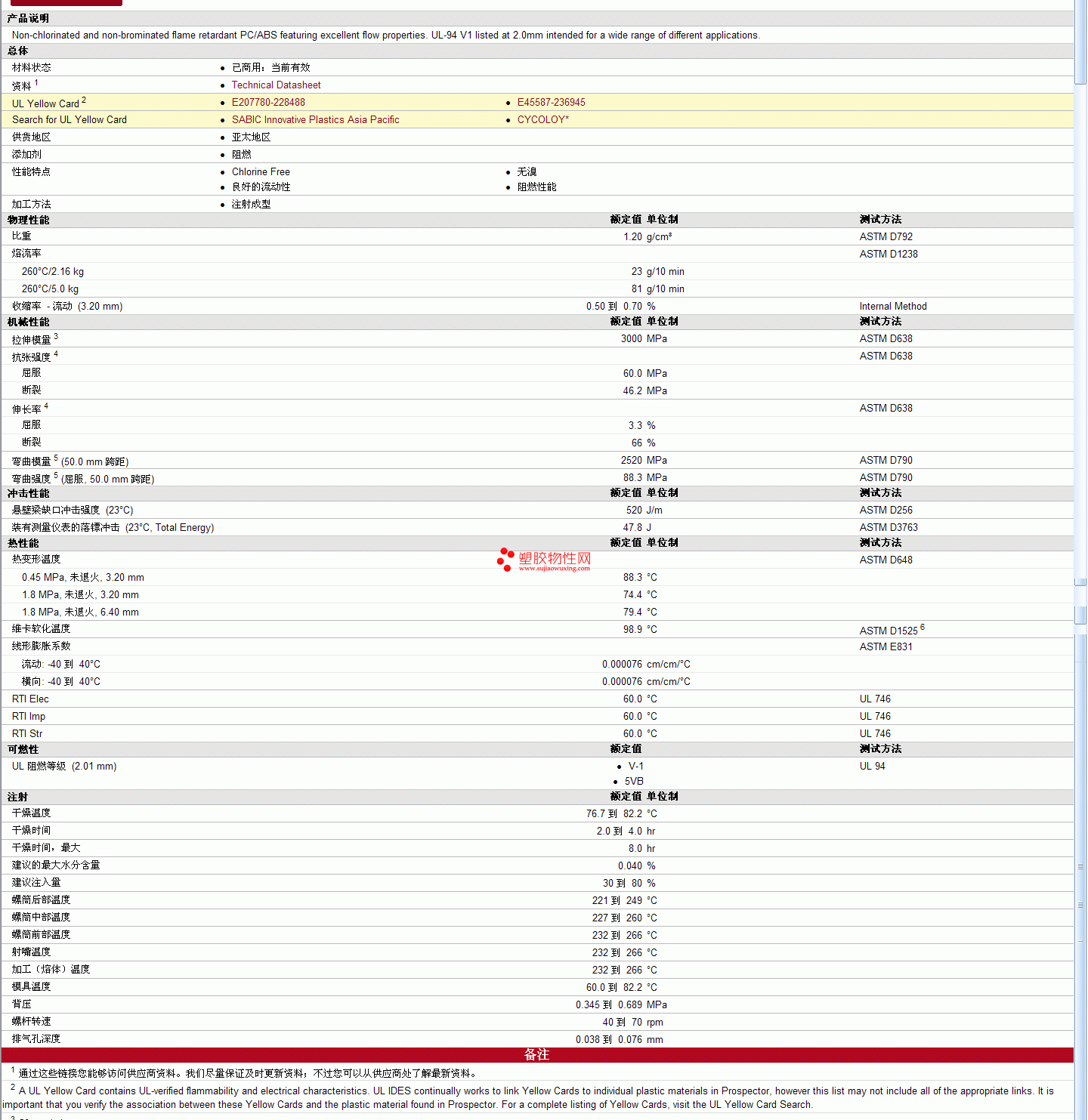Click the 亚太地区 value
The width and height of the screenshot is (1088, 1120).
coord(251,137)
